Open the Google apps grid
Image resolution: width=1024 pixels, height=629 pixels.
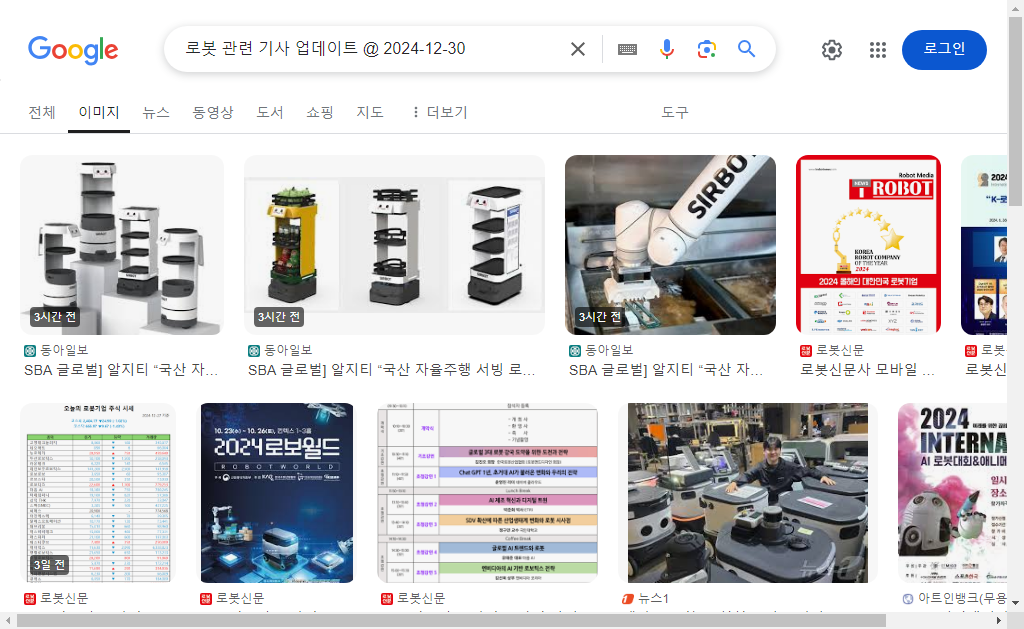point(878,50)
